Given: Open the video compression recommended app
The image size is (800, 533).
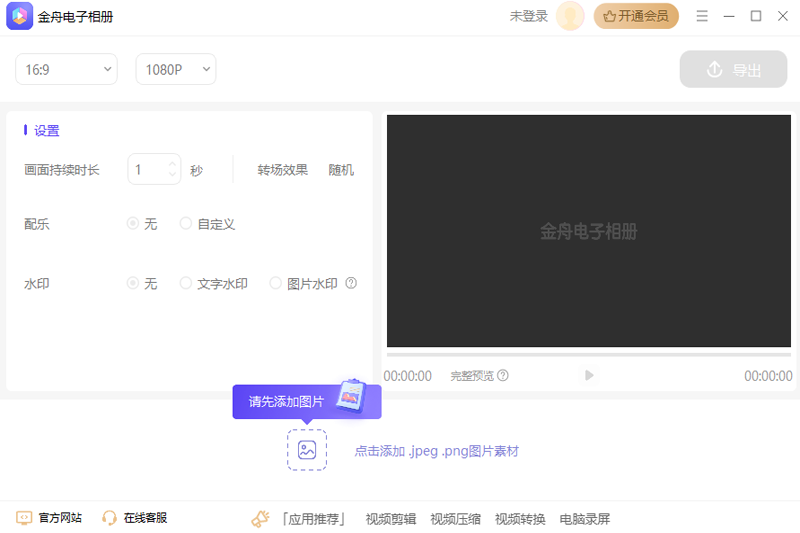Looking at the screenshot, I should coord(455,519).
